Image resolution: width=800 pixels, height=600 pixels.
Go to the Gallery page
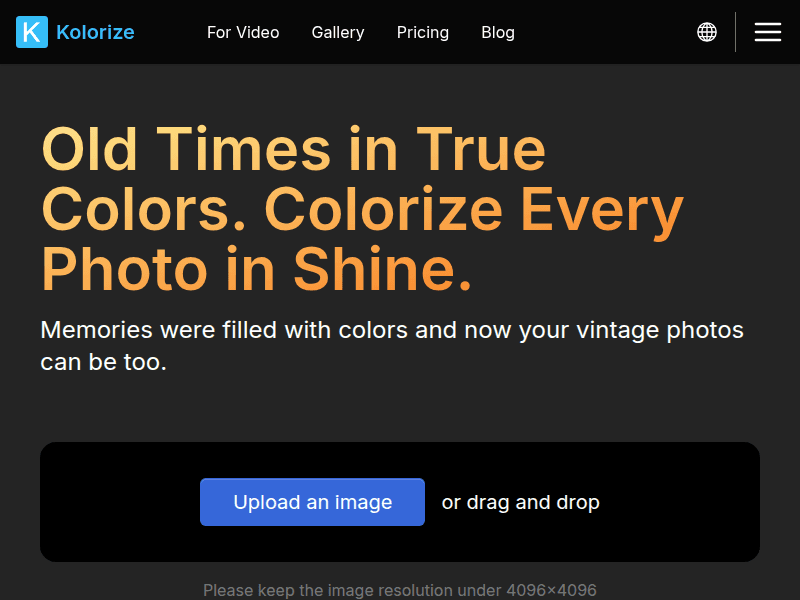click(338, 33)
